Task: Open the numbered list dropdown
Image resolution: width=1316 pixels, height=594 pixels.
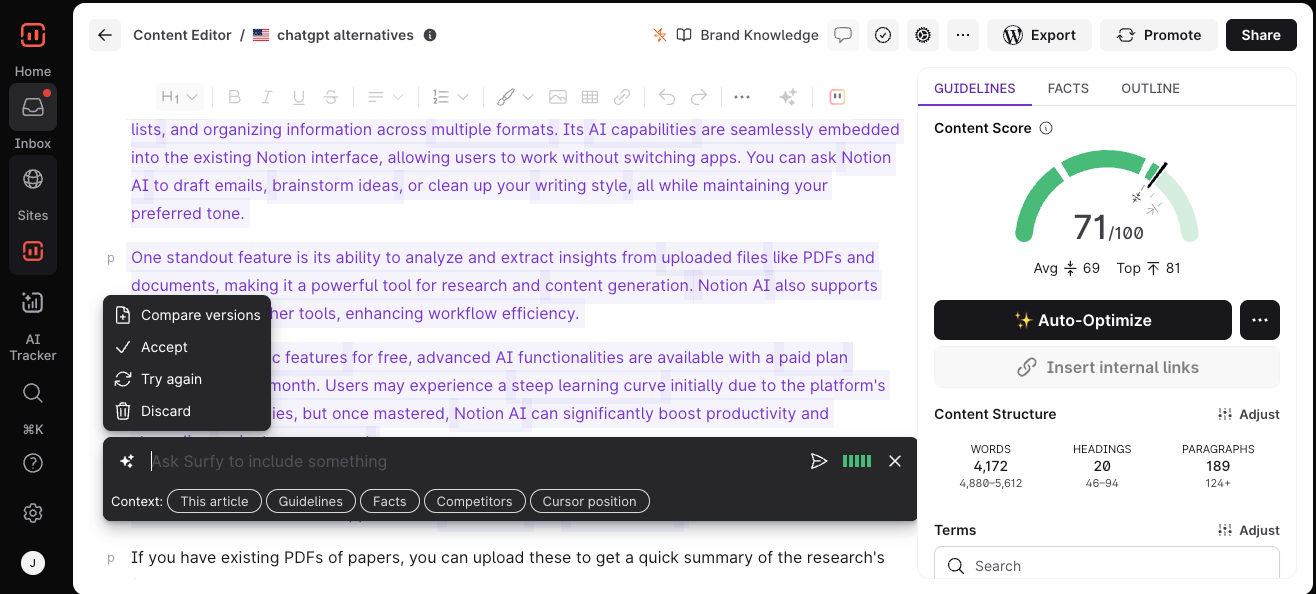Action: point(450,97)
